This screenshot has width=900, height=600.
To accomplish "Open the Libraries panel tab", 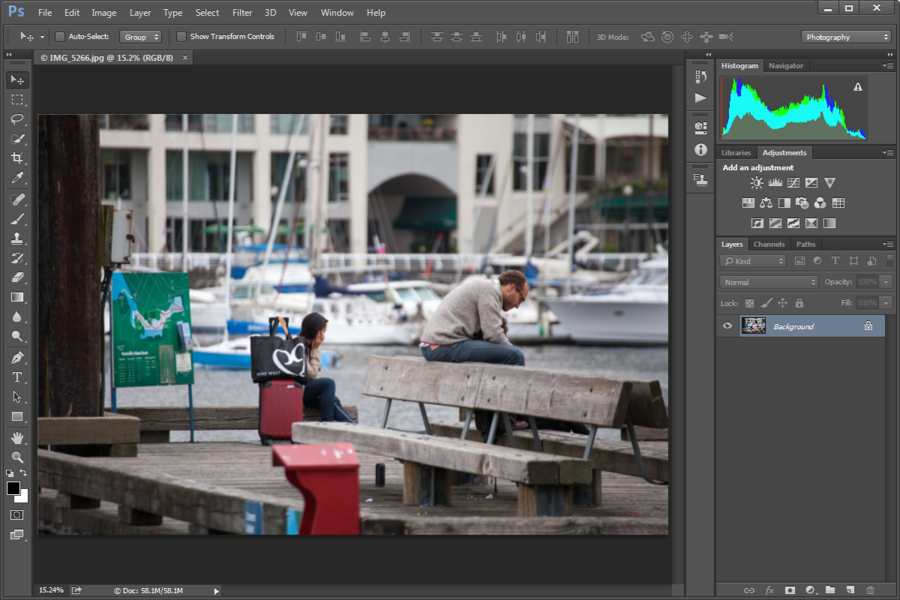I will click(736, 153).
